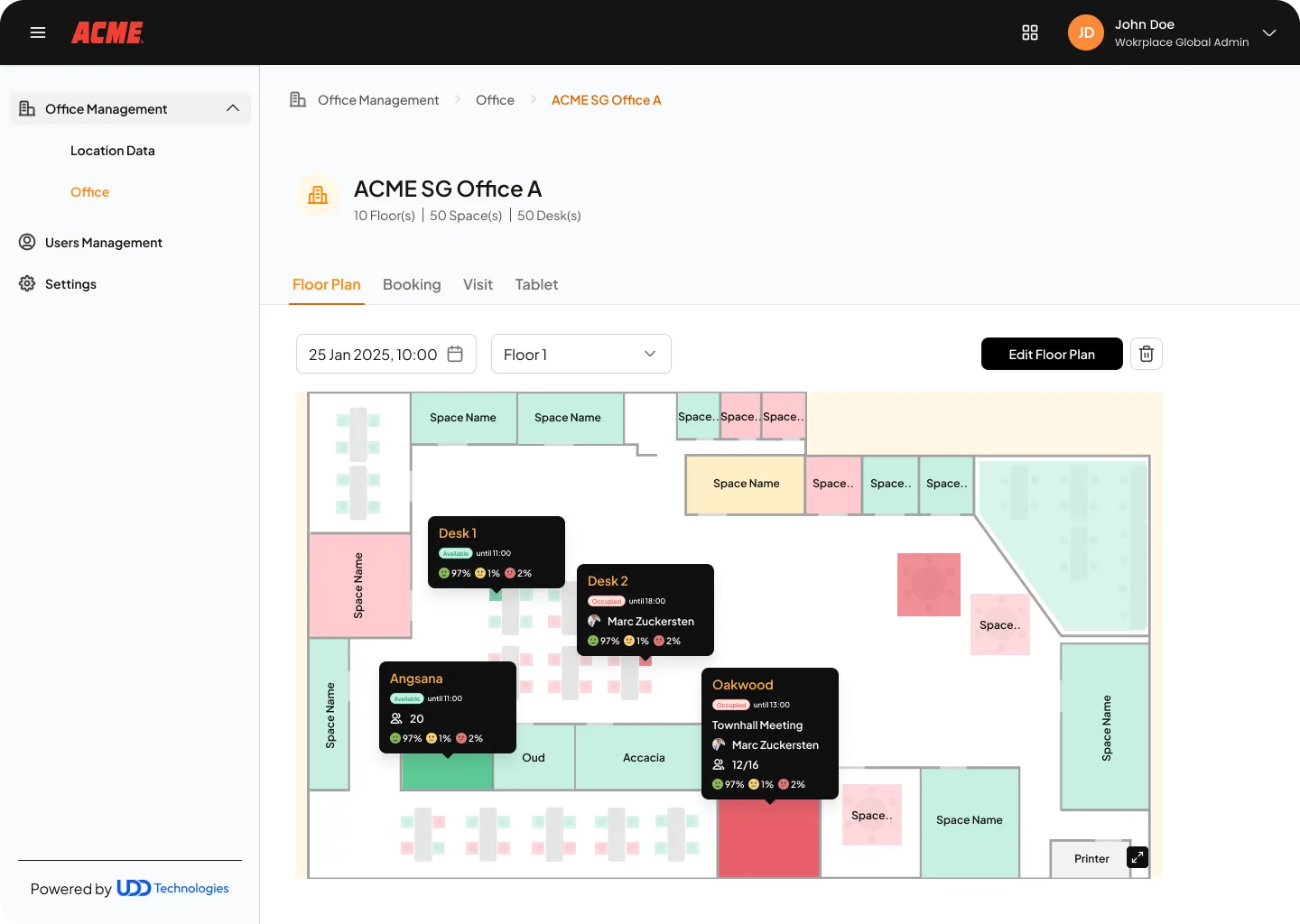
Task: Click the Desk 1 tooltip title
Action: [x=458, y=533]
